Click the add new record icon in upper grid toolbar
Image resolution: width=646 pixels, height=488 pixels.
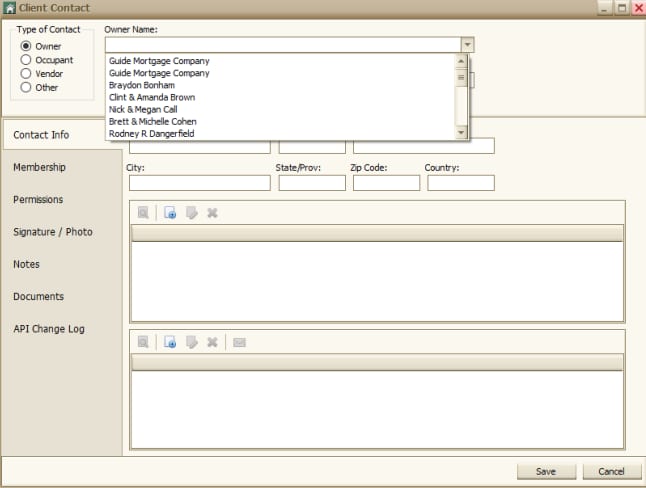tap(170, 213)
